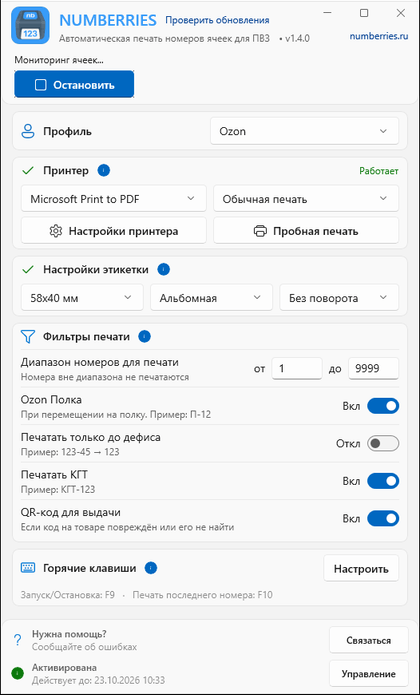Click the funnel filter icon
The height and width of the screenshot is (695, 420).
[28, 337]
